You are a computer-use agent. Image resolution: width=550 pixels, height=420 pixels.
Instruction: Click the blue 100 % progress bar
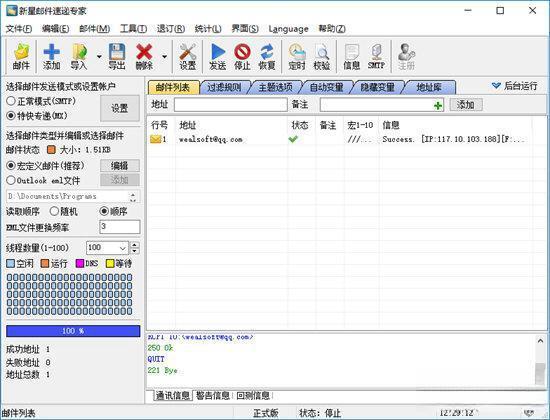tap(73, 331)
